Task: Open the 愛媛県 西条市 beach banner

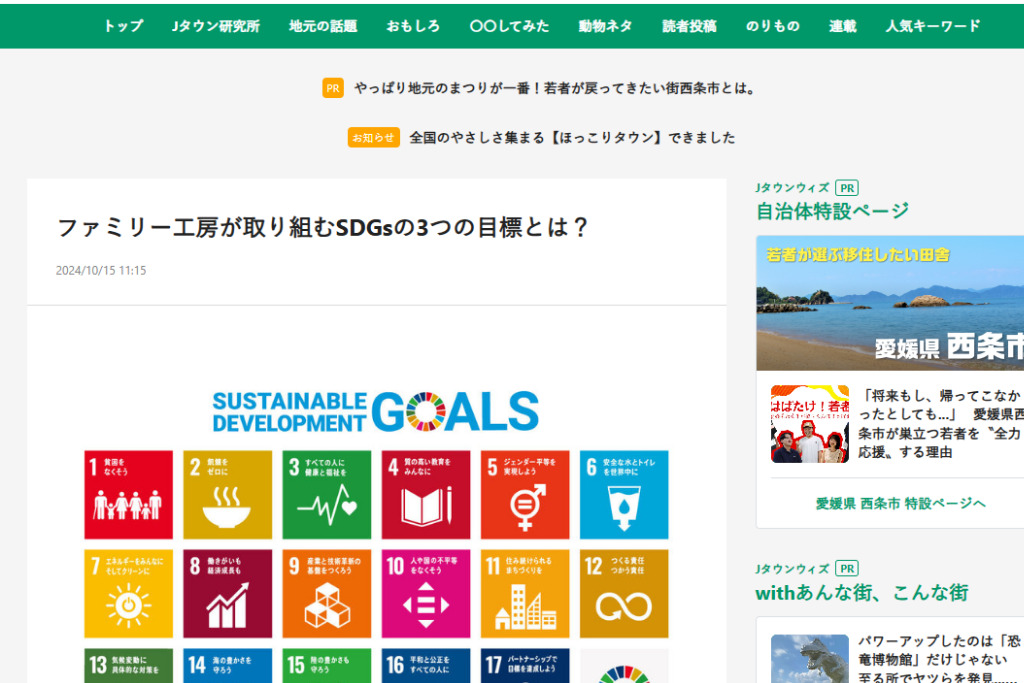Action: 890,303
